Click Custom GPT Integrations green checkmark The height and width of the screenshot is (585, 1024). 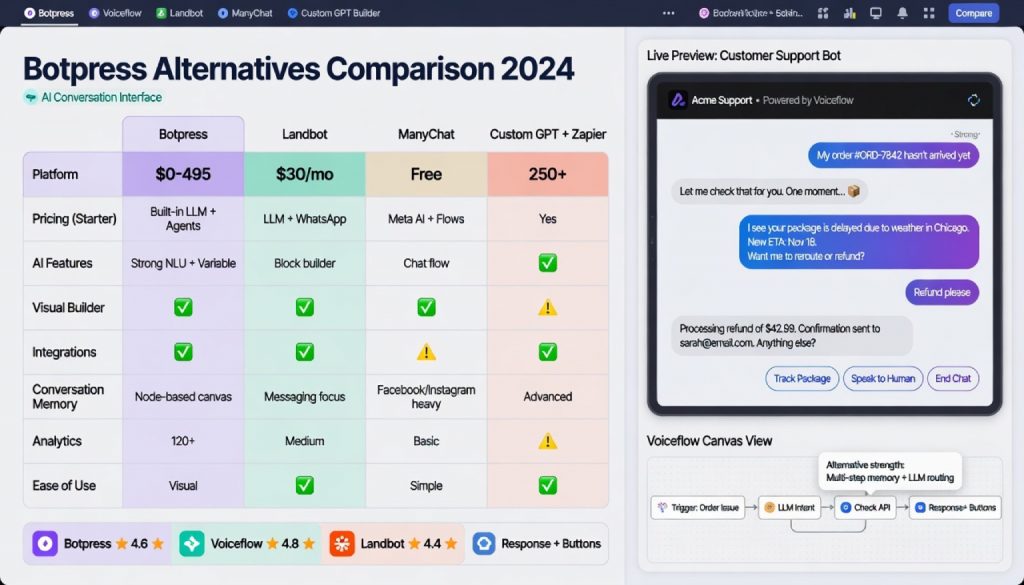547,352
